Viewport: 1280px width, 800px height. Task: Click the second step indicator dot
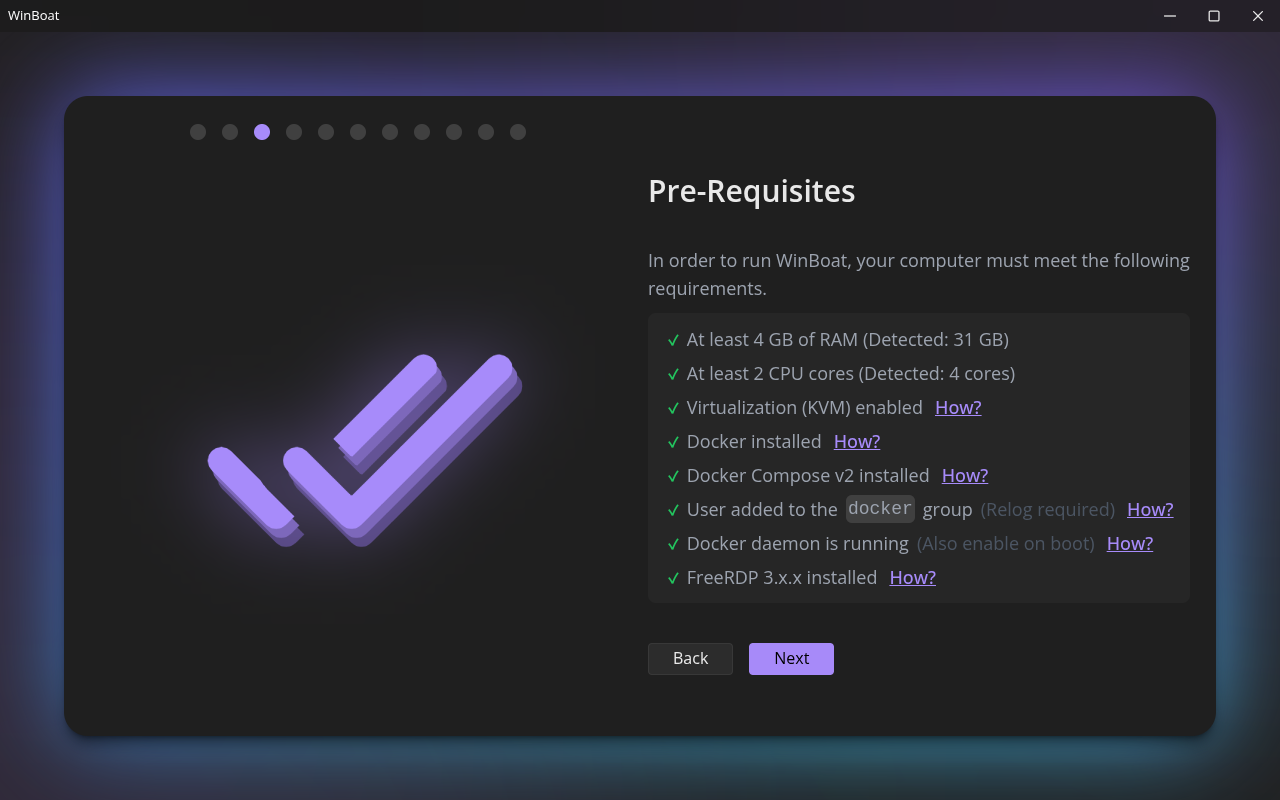coord(230,132)
